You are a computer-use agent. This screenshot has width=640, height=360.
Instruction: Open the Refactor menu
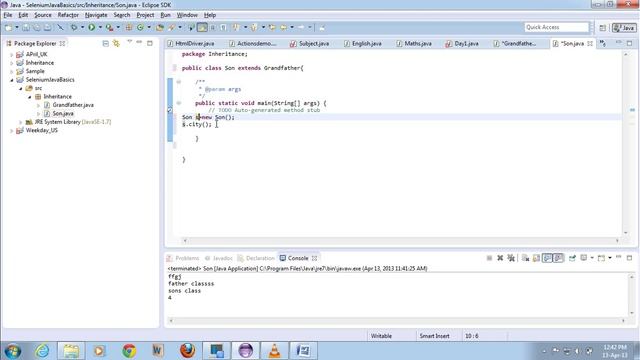click(x=68, y=15)
